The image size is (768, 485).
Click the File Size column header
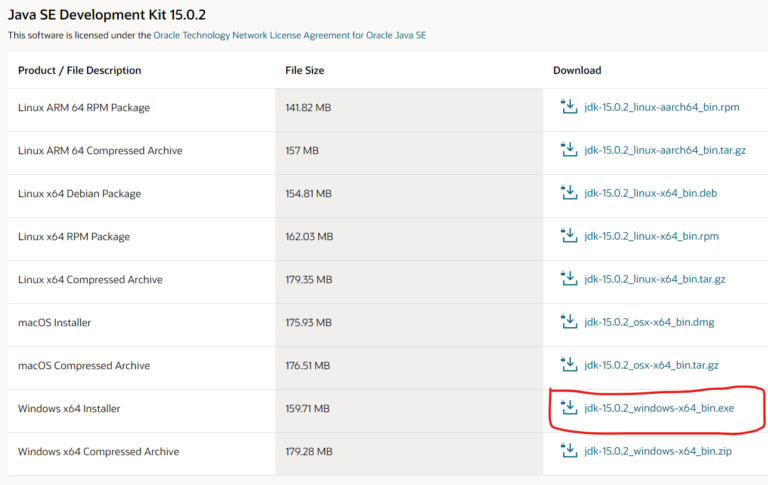click(x=305, y=71)
